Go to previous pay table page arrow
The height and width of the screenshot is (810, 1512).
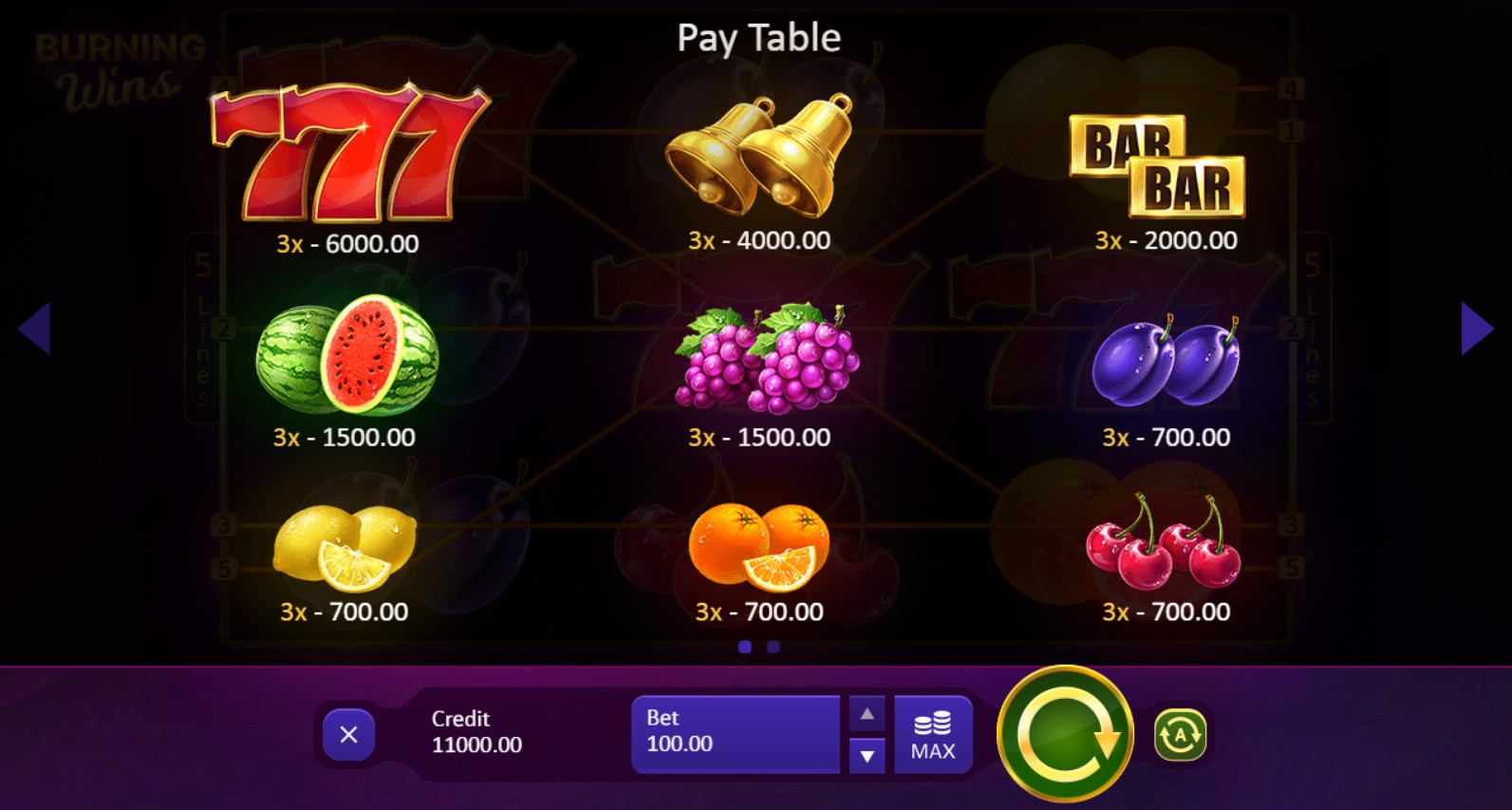point(34,329)
